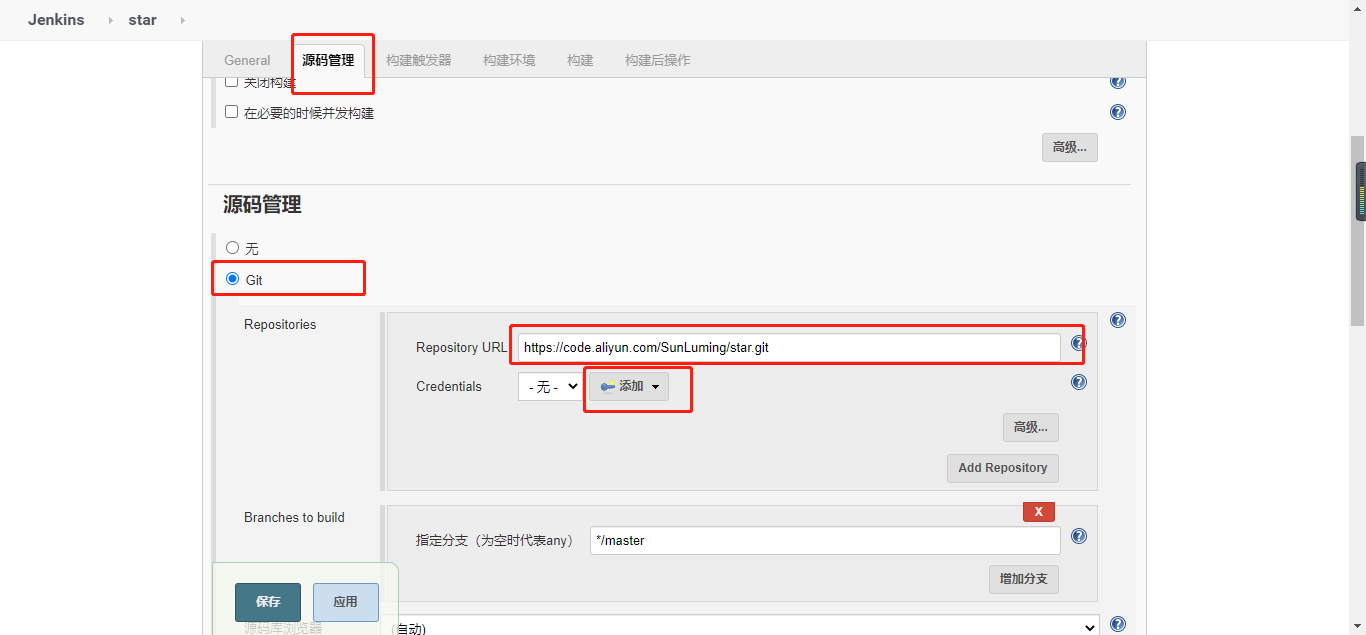This screenshot has height=635, width=1366.
Task: Click 高级... button in Repositories box
Action: tap(1031, 427)
